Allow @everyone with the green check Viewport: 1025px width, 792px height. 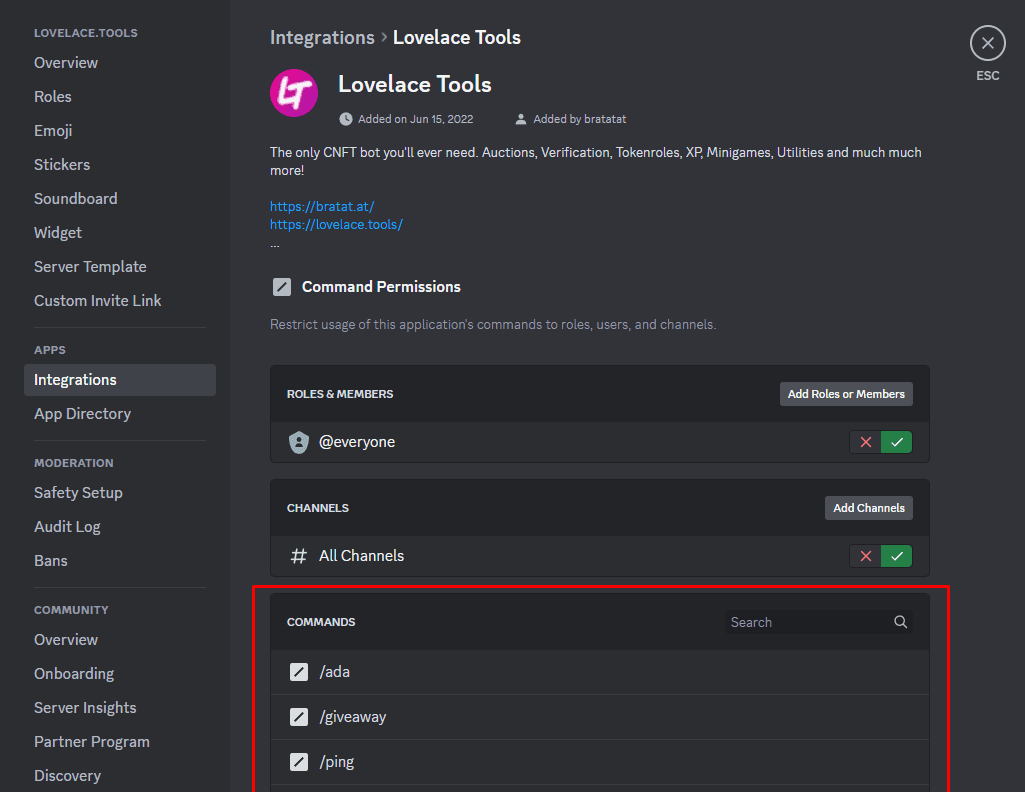pos(896,442)
